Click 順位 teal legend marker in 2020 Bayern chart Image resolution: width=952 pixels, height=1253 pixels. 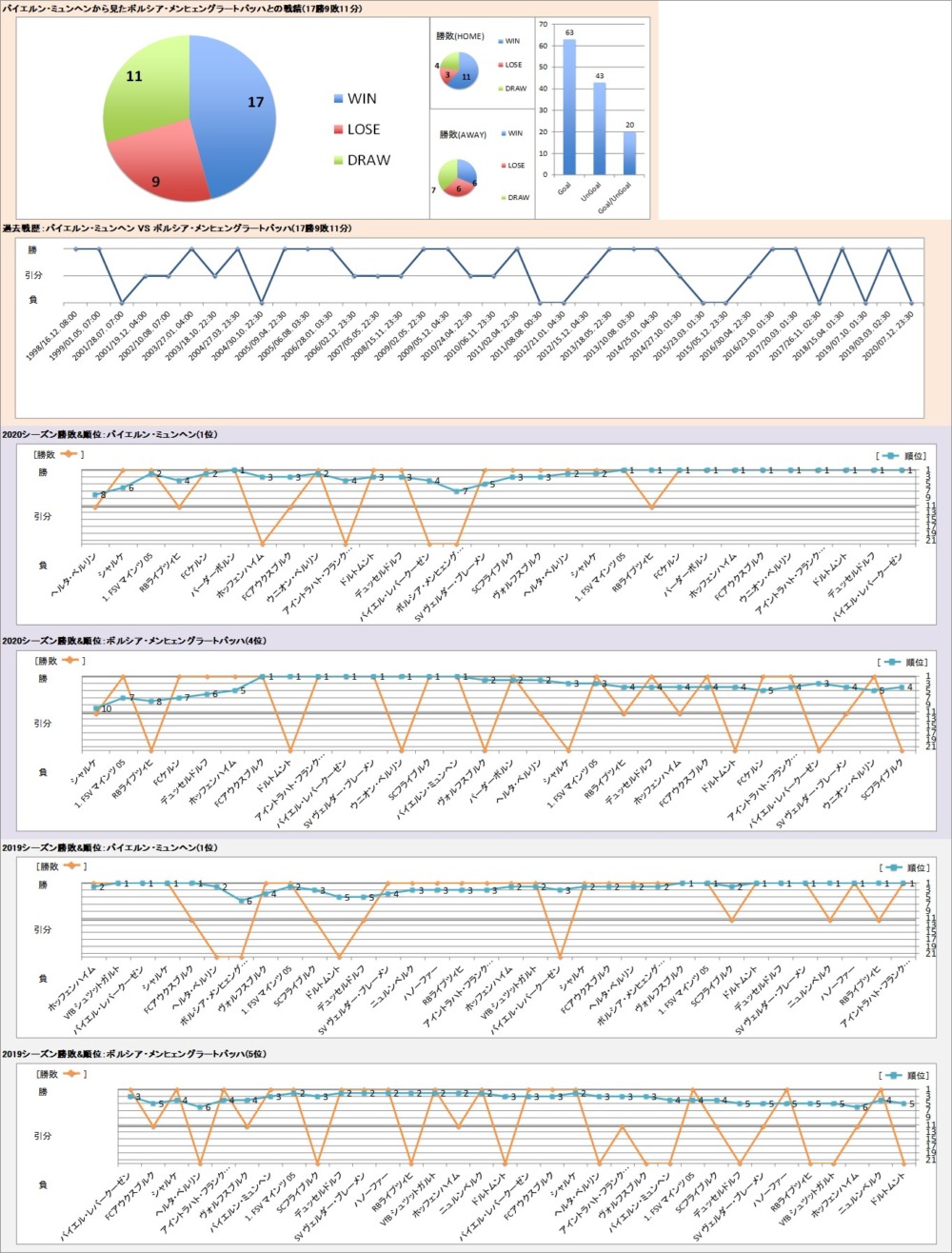point(891,455)
